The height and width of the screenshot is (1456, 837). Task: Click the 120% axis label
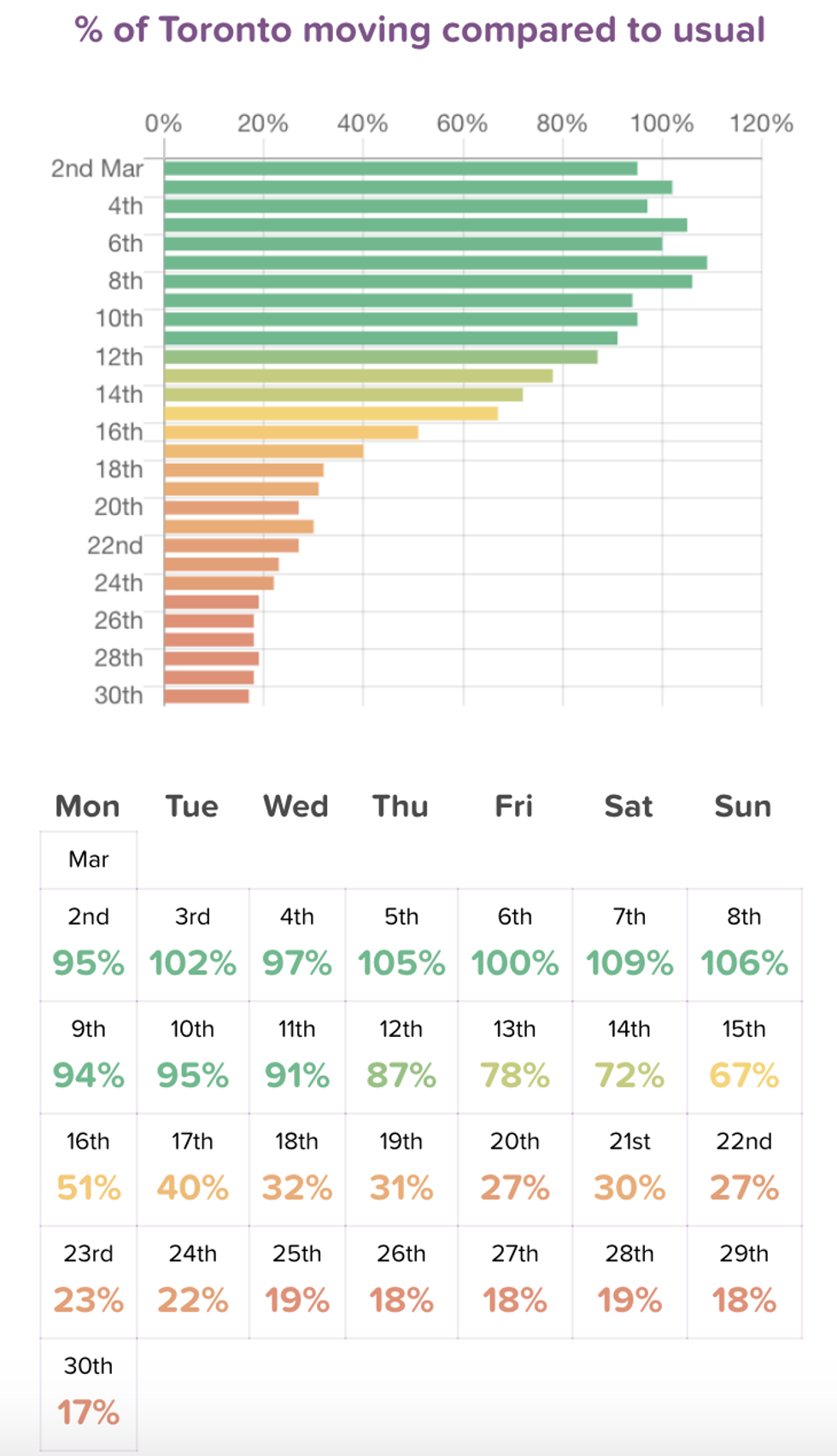(x=760, y=124)
